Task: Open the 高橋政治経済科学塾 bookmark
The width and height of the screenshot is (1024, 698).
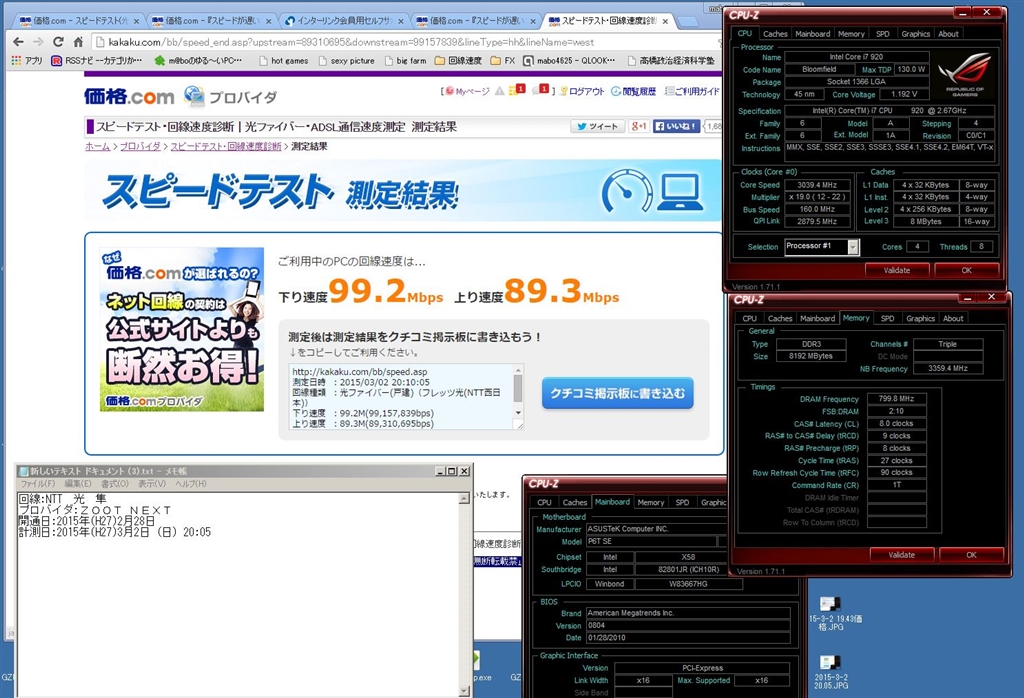Action: [x=671, y=61]
